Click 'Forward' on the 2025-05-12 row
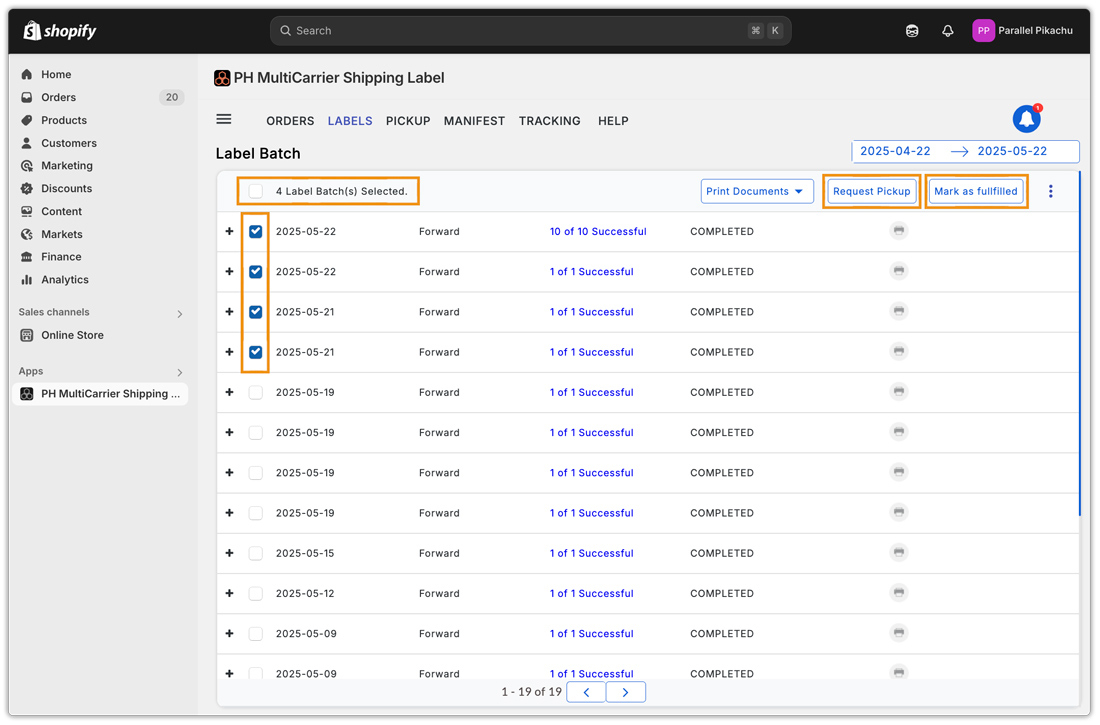Viewport: 1100px width, 725px height. pyautogui.click(x=439, y=594)
